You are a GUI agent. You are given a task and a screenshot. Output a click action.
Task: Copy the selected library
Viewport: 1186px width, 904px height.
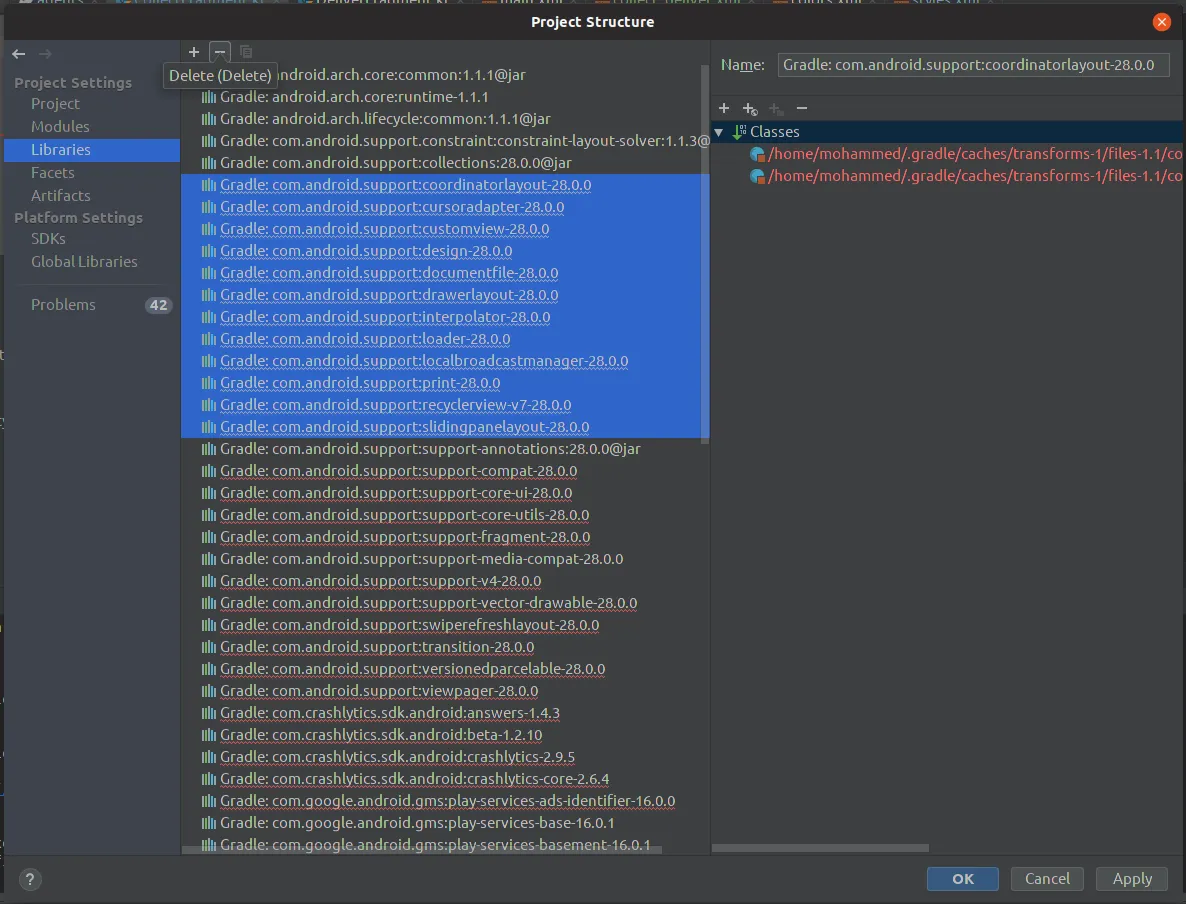click(246, 51)
